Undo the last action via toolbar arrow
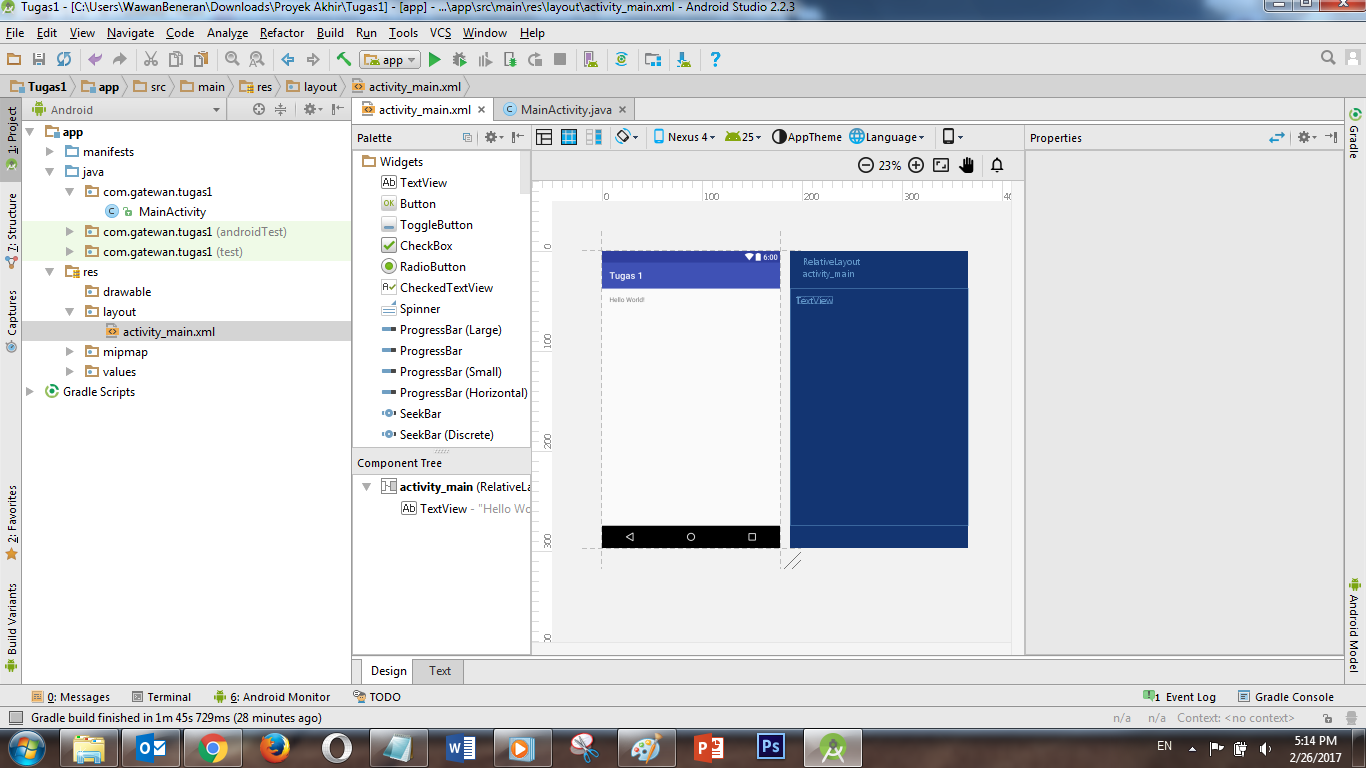This screenshot has height=768, width=1366. click(x=95, y=60)
